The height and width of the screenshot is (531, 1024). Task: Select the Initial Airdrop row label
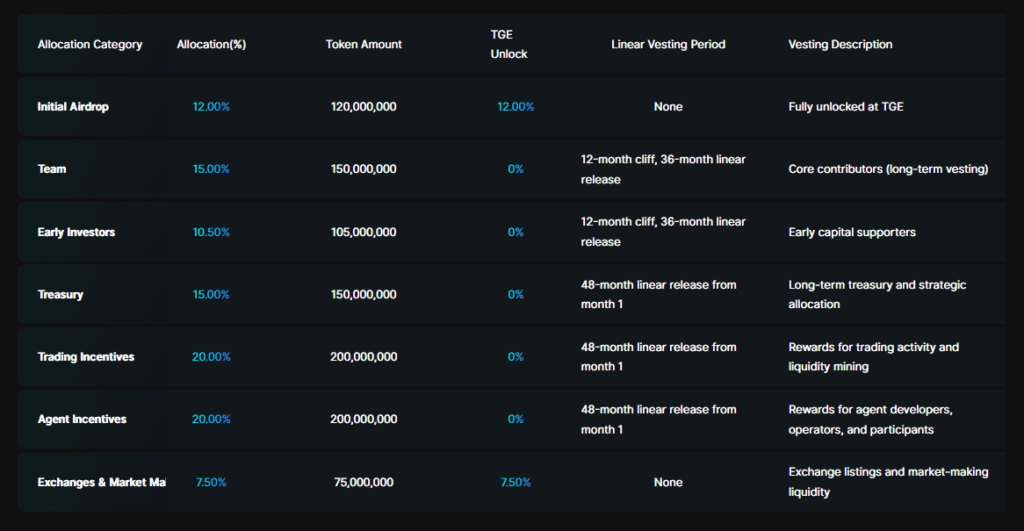pyautogui.click(x=72, y=106)
